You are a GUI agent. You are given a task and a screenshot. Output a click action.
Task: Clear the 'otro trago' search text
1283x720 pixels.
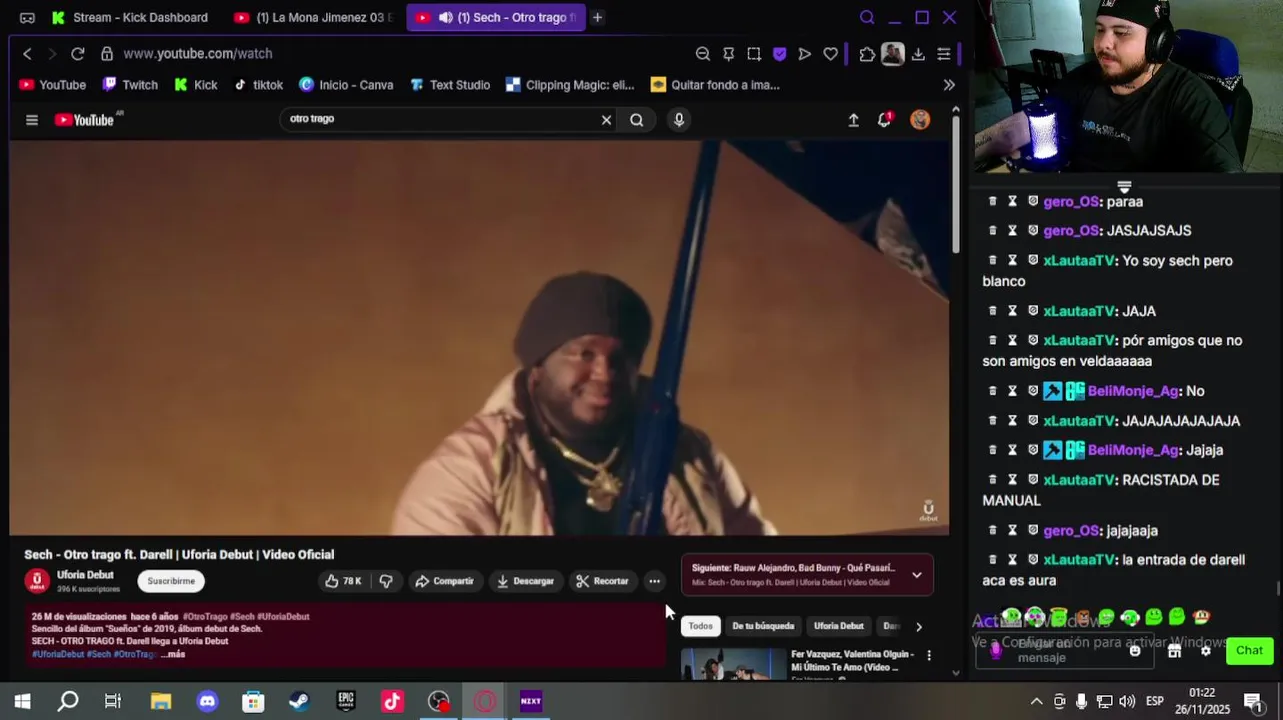pos(606,120)
